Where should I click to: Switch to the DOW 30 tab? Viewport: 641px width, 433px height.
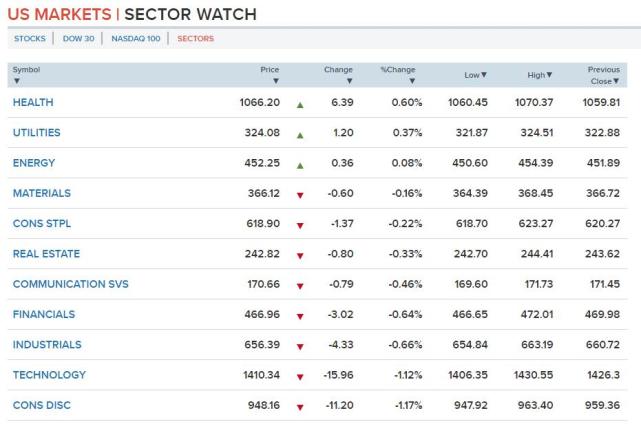[76, 39]
